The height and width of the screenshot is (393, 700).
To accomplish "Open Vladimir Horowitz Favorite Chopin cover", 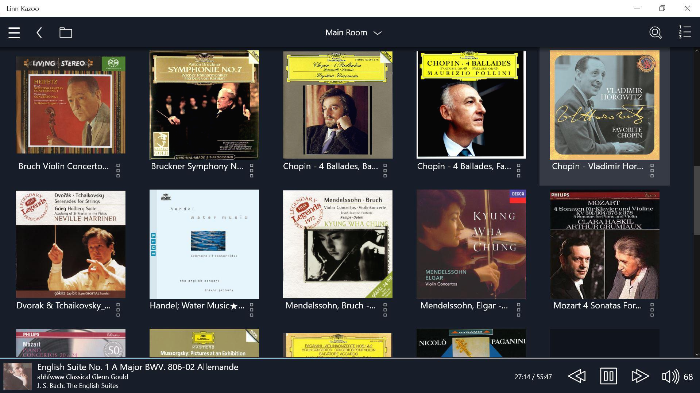I will pyautogui.click(x=604, y=105).
